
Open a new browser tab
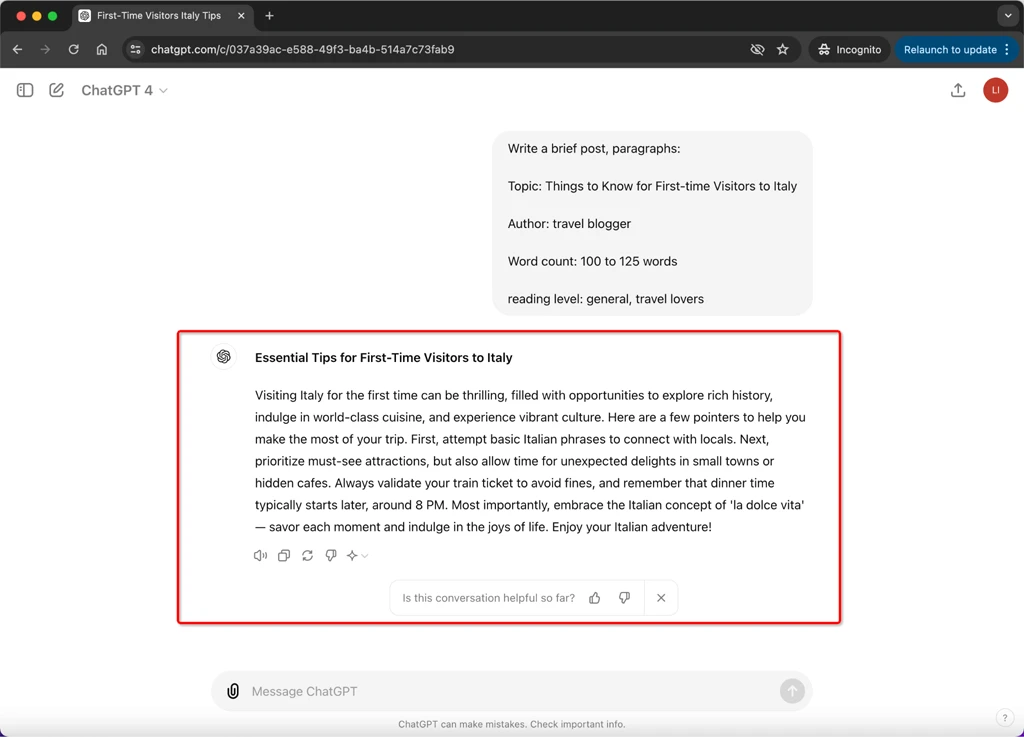(269, 16)
